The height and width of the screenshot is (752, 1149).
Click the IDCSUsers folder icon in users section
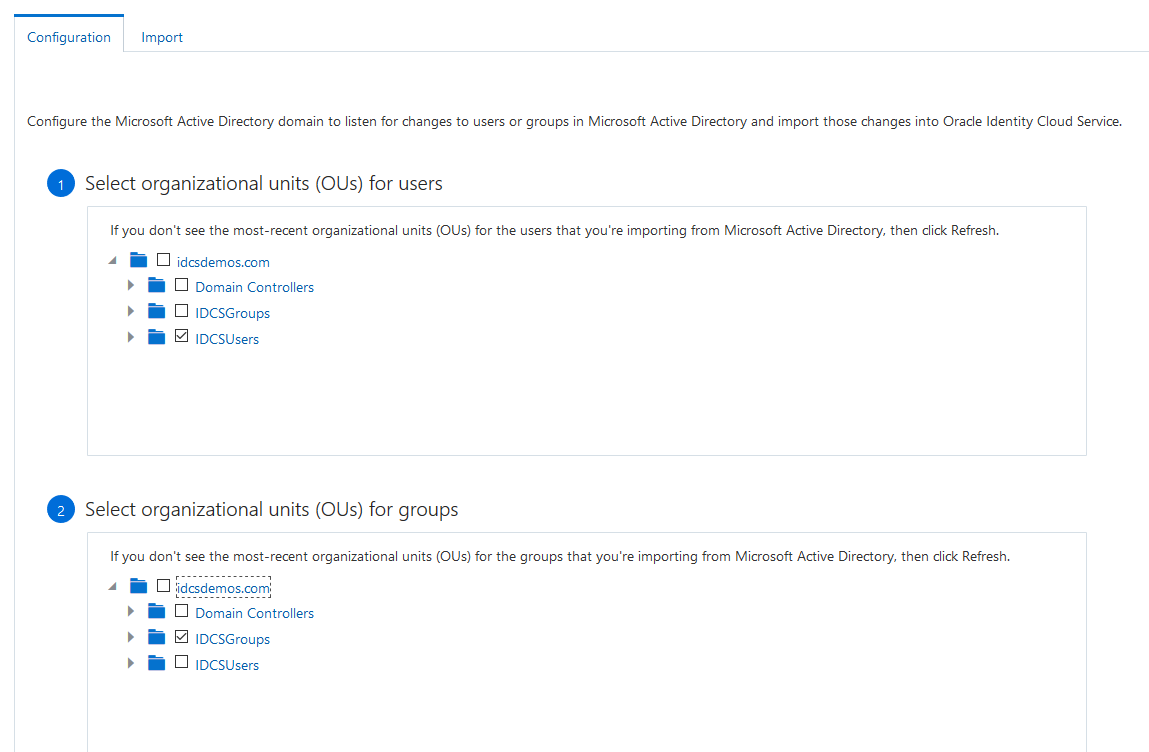tap(156, 338)
